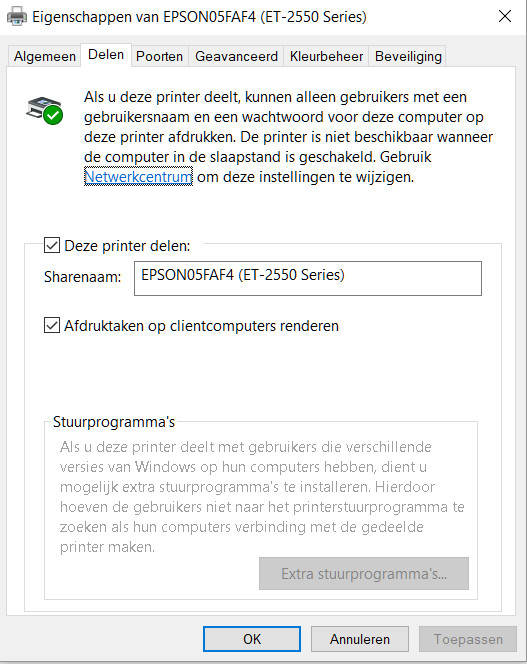Screen dimensions: 527x664
Task: Click the shared printer icon with green checkmark
Action: (45, 111)
